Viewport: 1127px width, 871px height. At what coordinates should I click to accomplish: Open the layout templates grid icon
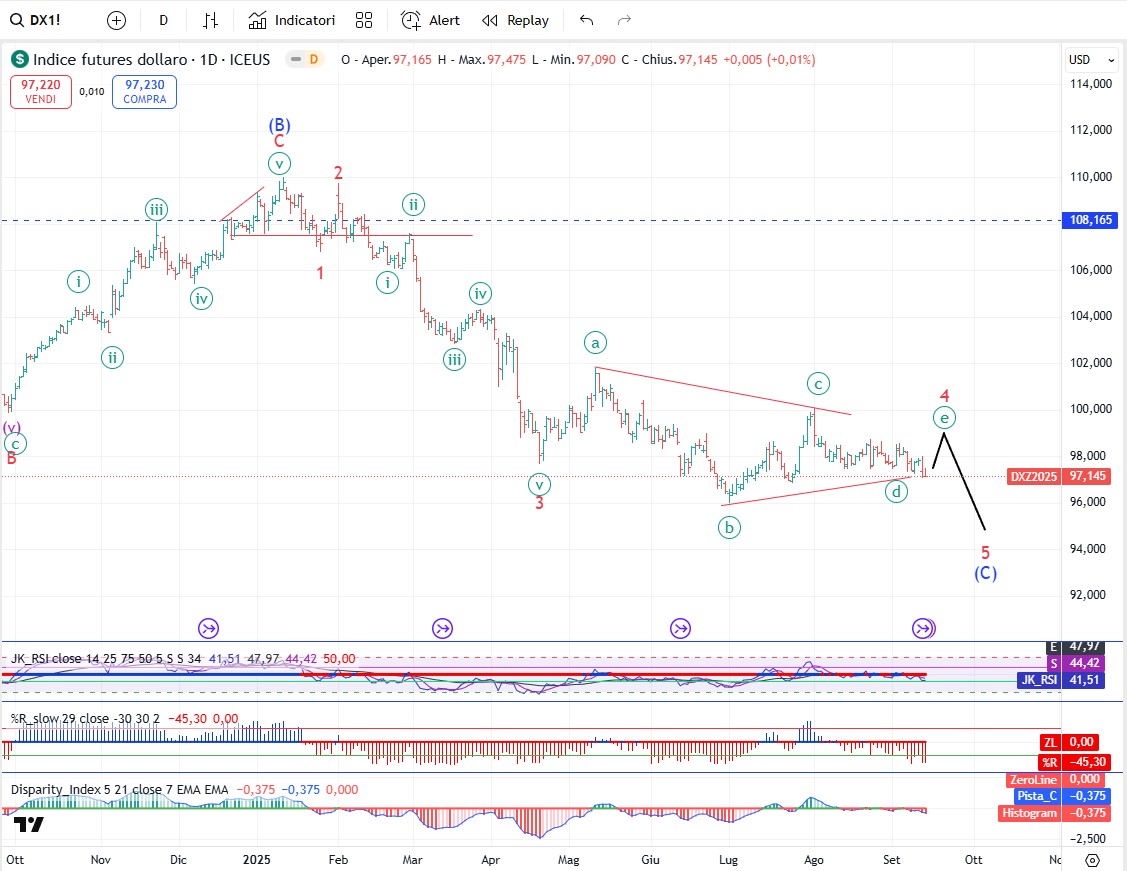(364, 20)
